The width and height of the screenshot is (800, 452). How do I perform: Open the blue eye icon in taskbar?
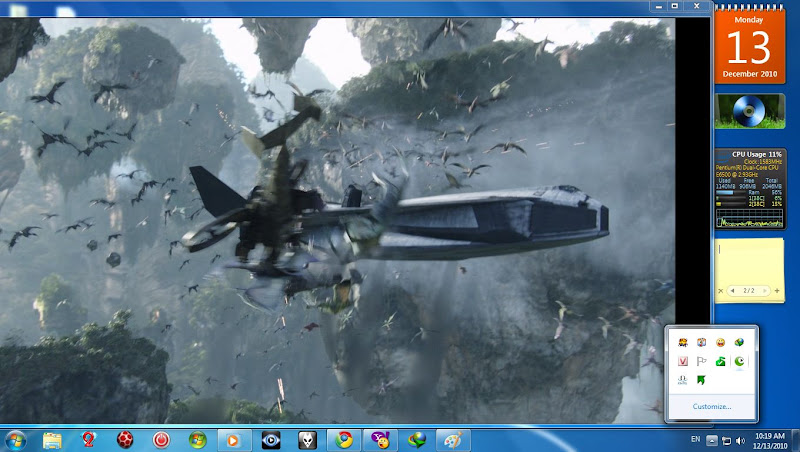(x=271, y=440)
